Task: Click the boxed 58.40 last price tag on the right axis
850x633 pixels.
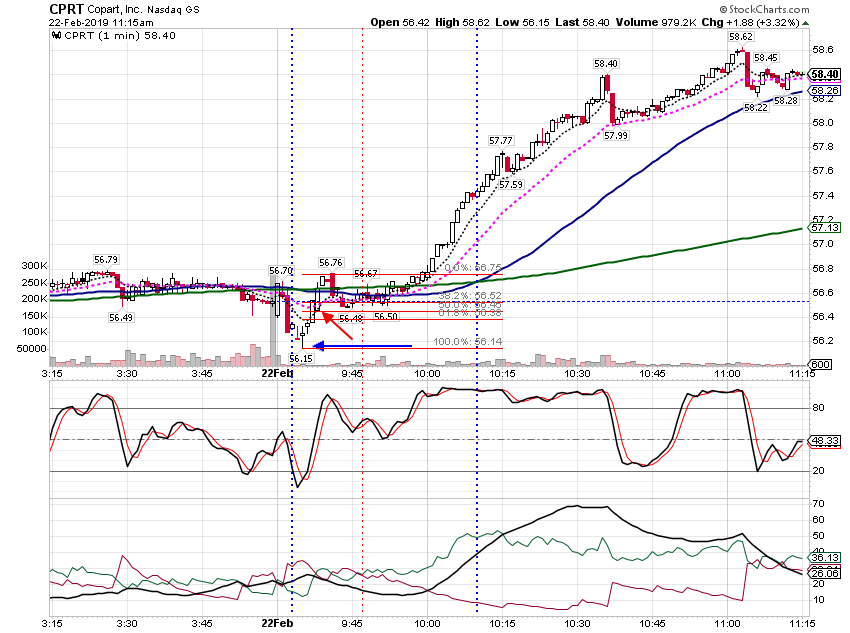Action: coord(825,74)
